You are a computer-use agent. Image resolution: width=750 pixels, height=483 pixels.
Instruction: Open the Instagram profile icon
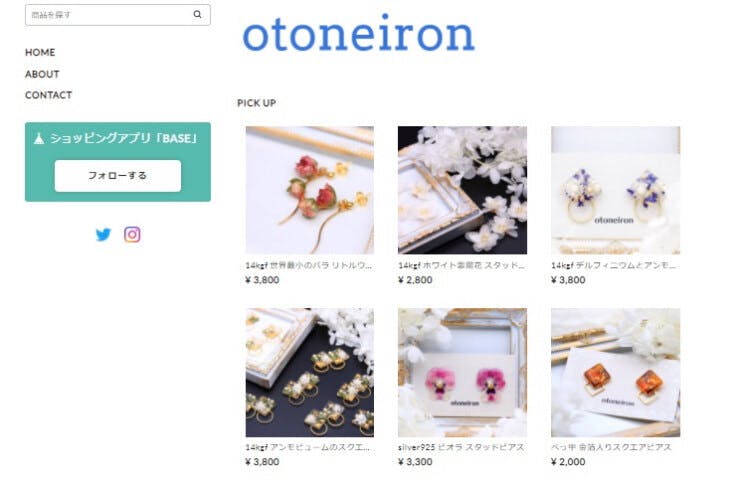coord(132,234)
